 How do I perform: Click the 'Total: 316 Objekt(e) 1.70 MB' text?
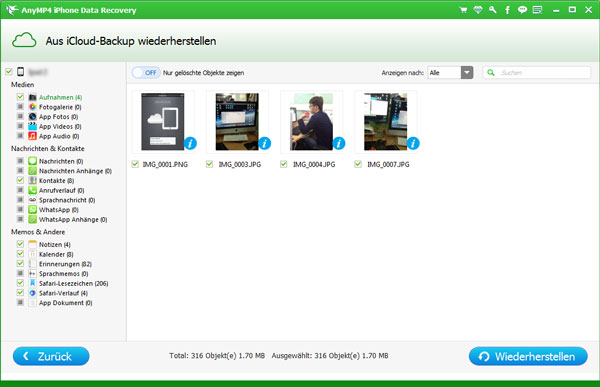tap(217, 356)
